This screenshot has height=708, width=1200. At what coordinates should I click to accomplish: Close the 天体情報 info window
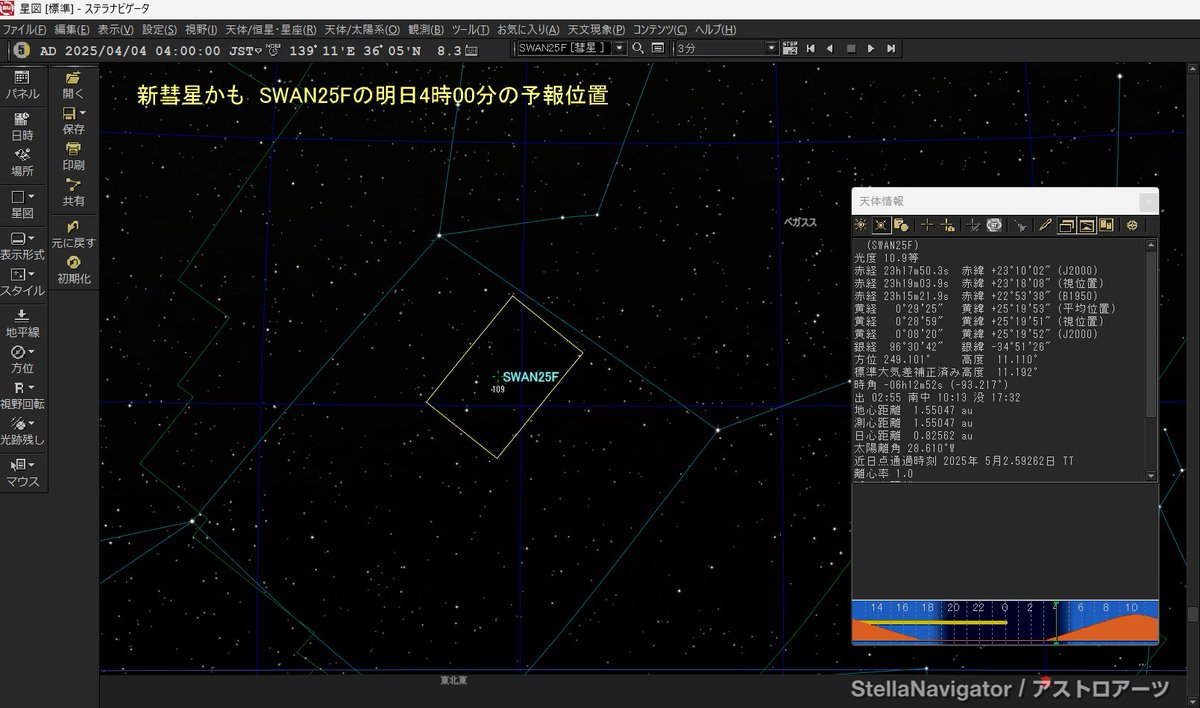click(1147, 201)
